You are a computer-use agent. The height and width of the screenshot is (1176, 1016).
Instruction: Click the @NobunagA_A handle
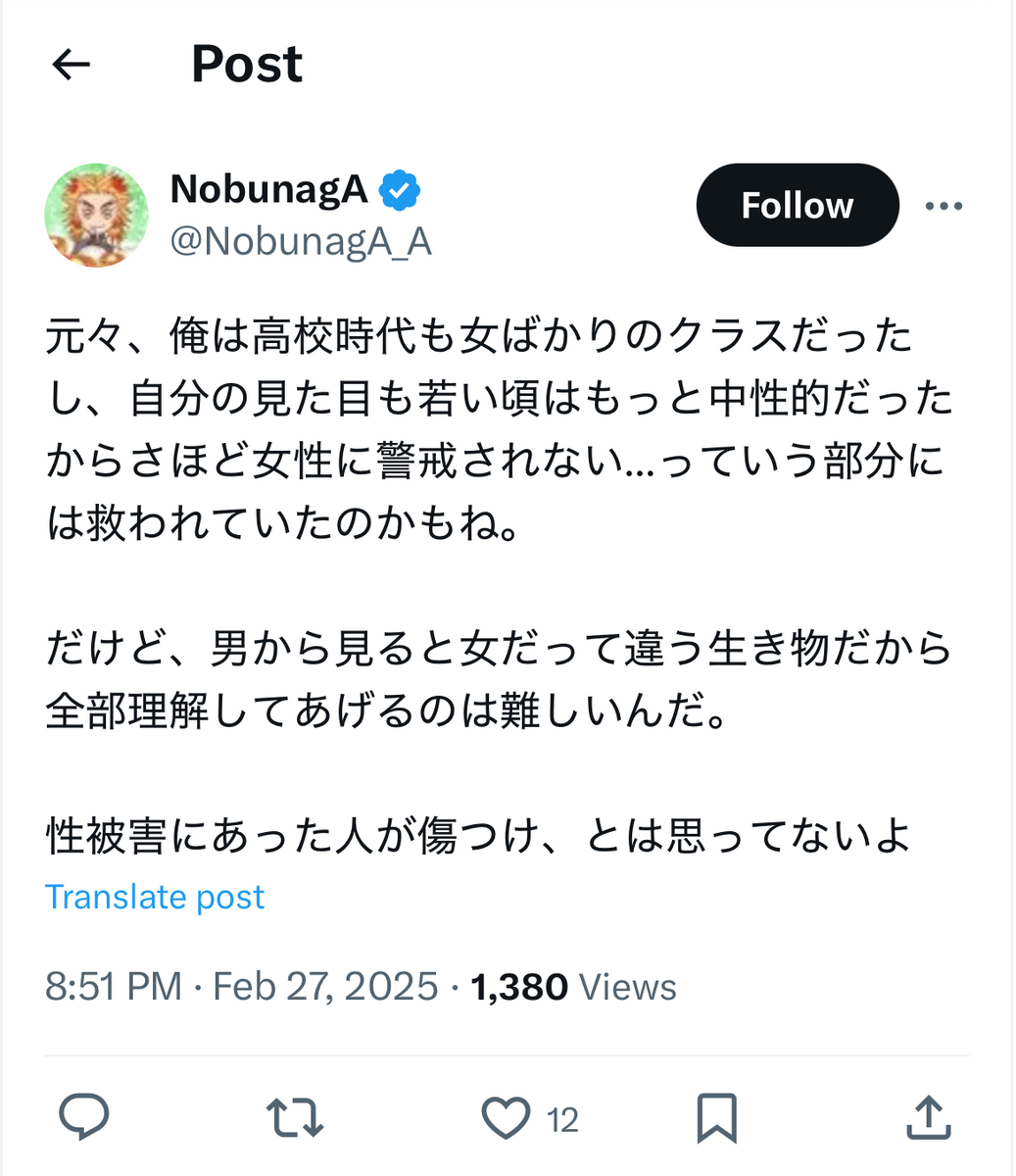pos(301,241)
